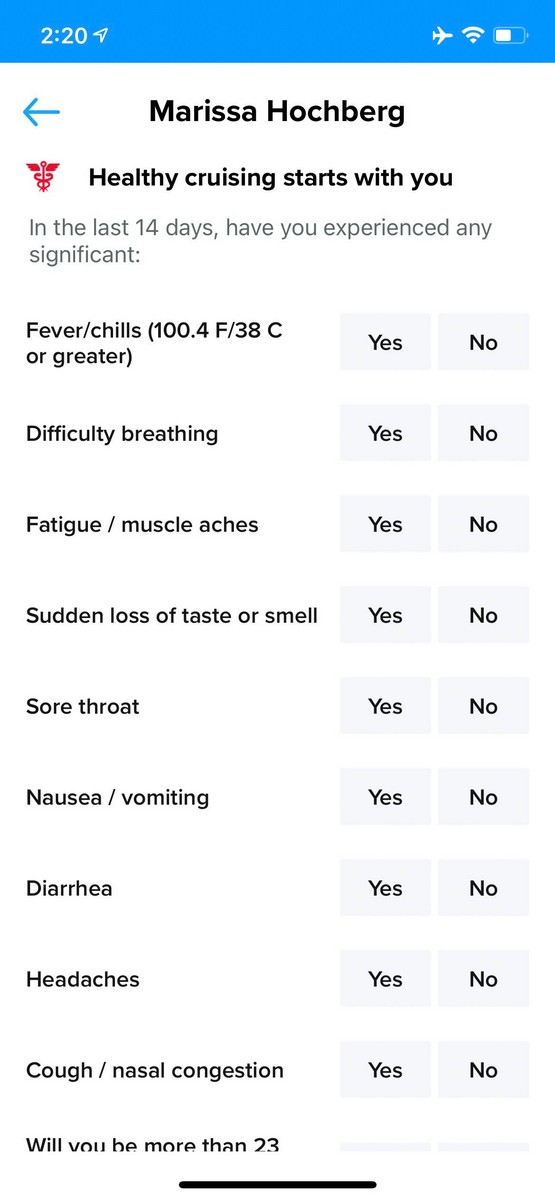This screenshot has width=555, height=1200.
Task: Select No for Headaches
Action: coord(483,979)
